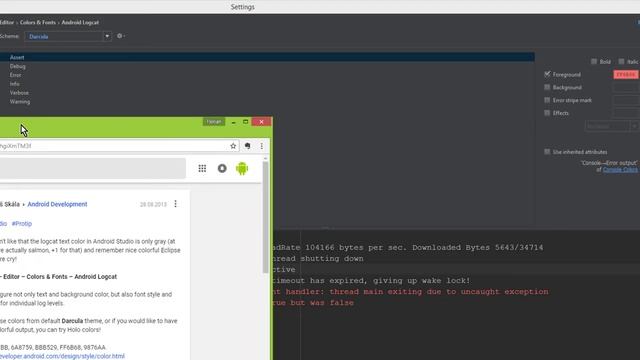The width and height of the screenshot is (640, 360).
Task: Open post options three-dot menu
Action: tap(176, 204)
